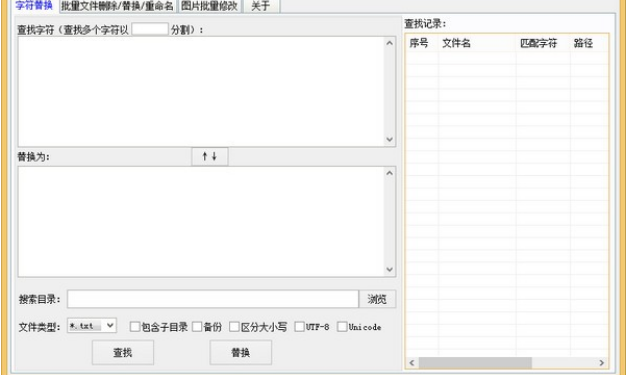The height and width of the screenshot is (375, 632).
Task: Toggle the 区分大小写 case-sensitive option
Action: [234, 327]
